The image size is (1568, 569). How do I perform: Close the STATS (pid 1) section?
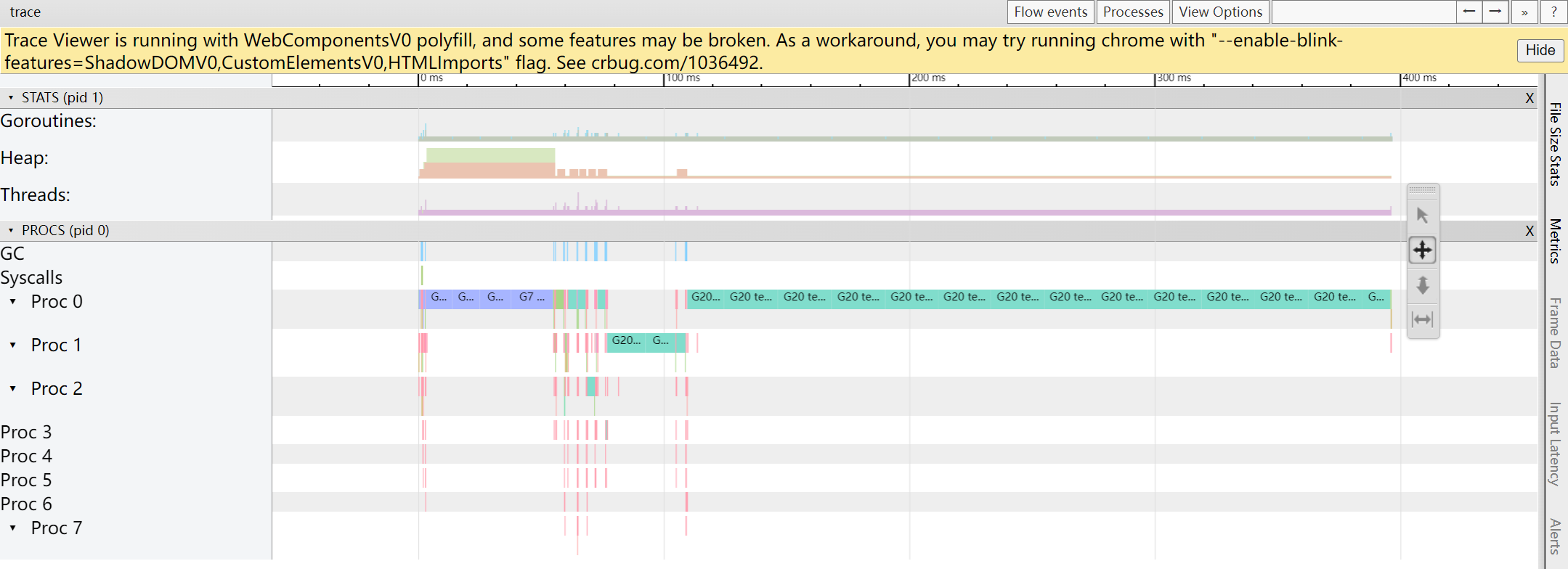(1530, 98)
